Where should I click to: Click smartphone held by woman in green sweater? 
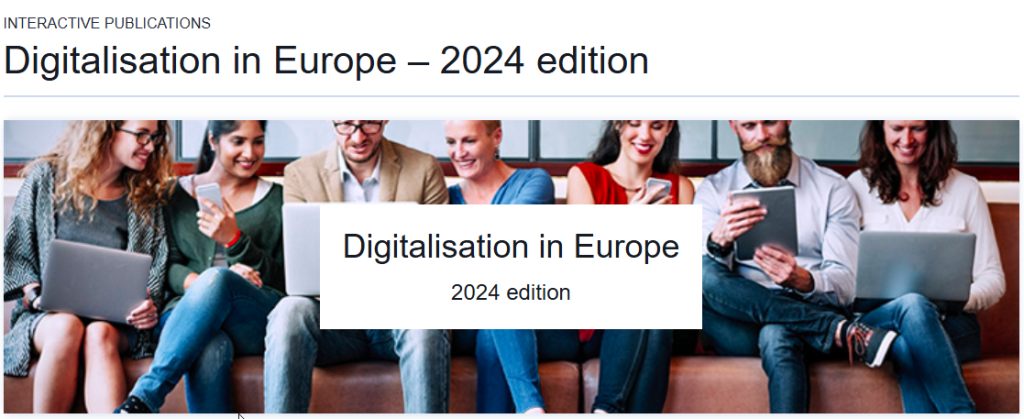tap(210, 198)
